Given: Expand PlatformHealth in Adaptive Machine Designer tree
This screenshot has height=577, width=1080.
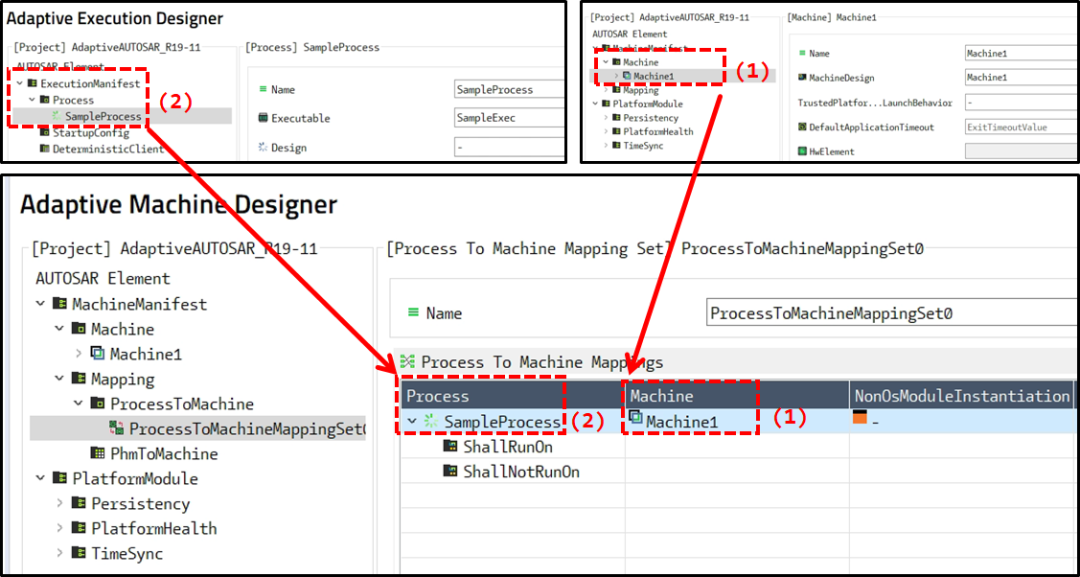Looking at the screenshot, I should click(59, 528).
